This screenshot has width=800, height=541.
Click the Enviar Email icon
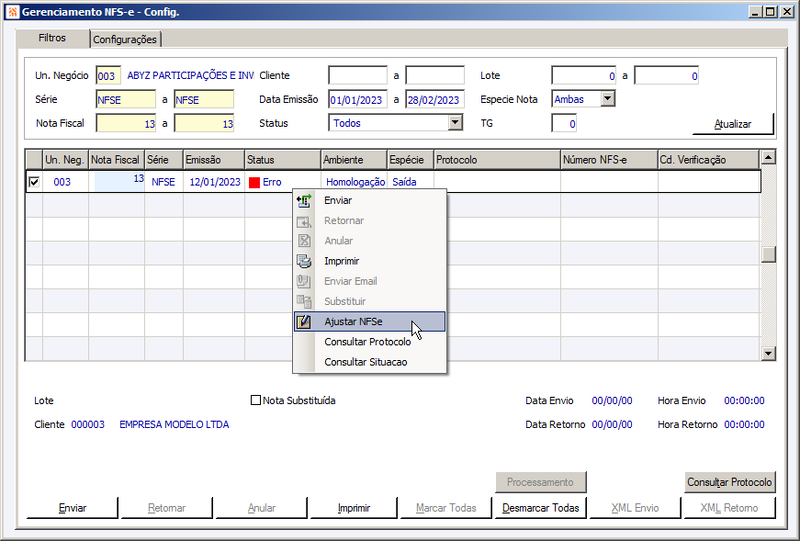click(x=304, y=281)
